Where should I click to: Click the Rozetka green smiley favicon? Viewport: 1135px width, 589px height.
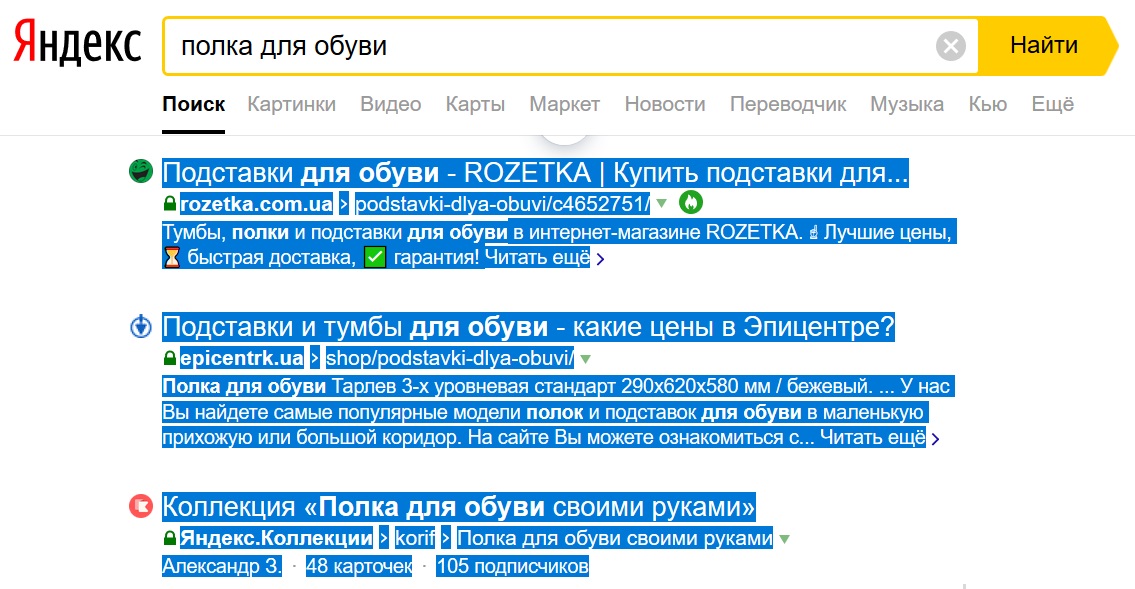141,172
